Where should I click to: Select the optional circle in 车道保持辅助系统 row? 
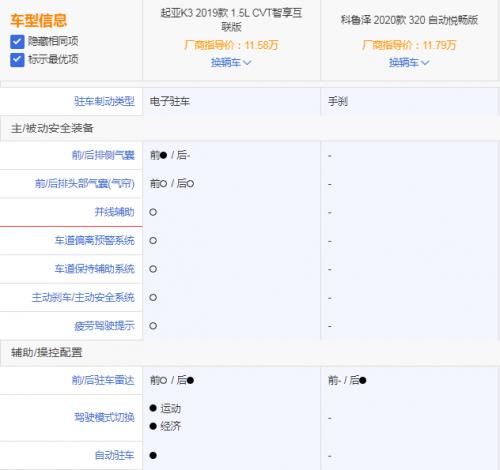click(x=153, y=269)
